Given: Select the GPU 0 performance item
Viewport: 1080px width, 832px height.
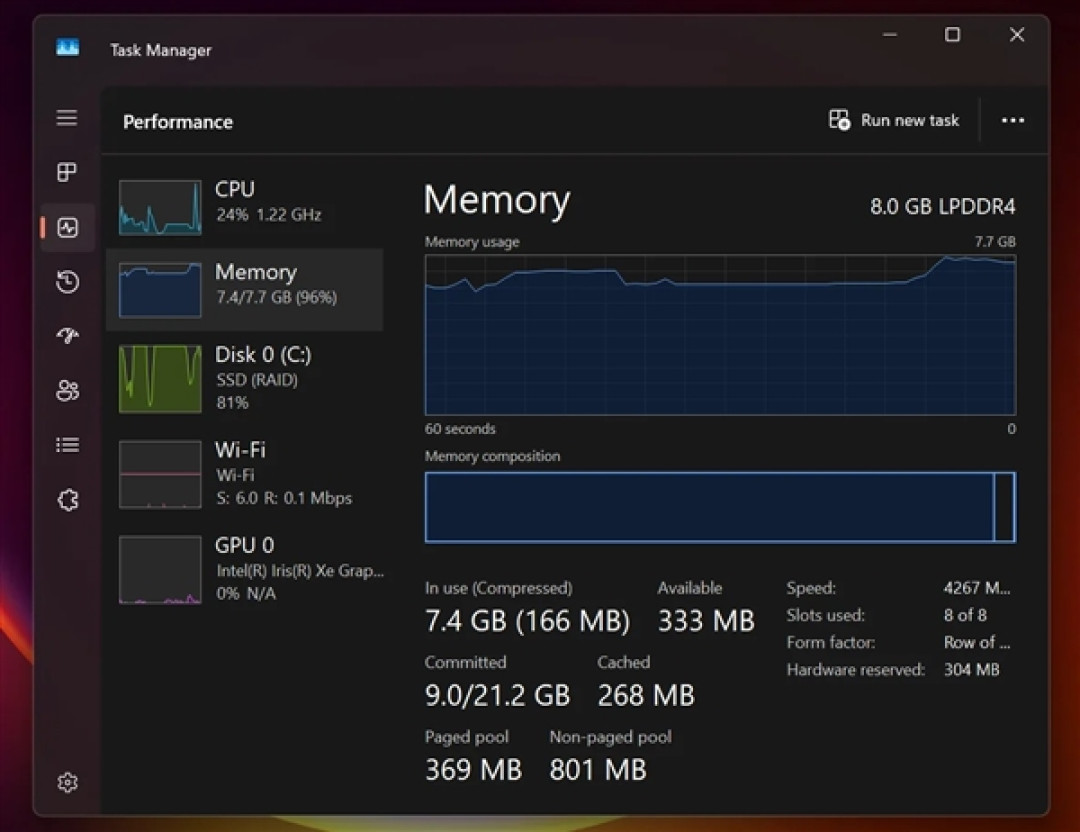Looking at the screenshot, I should (245, 569).
